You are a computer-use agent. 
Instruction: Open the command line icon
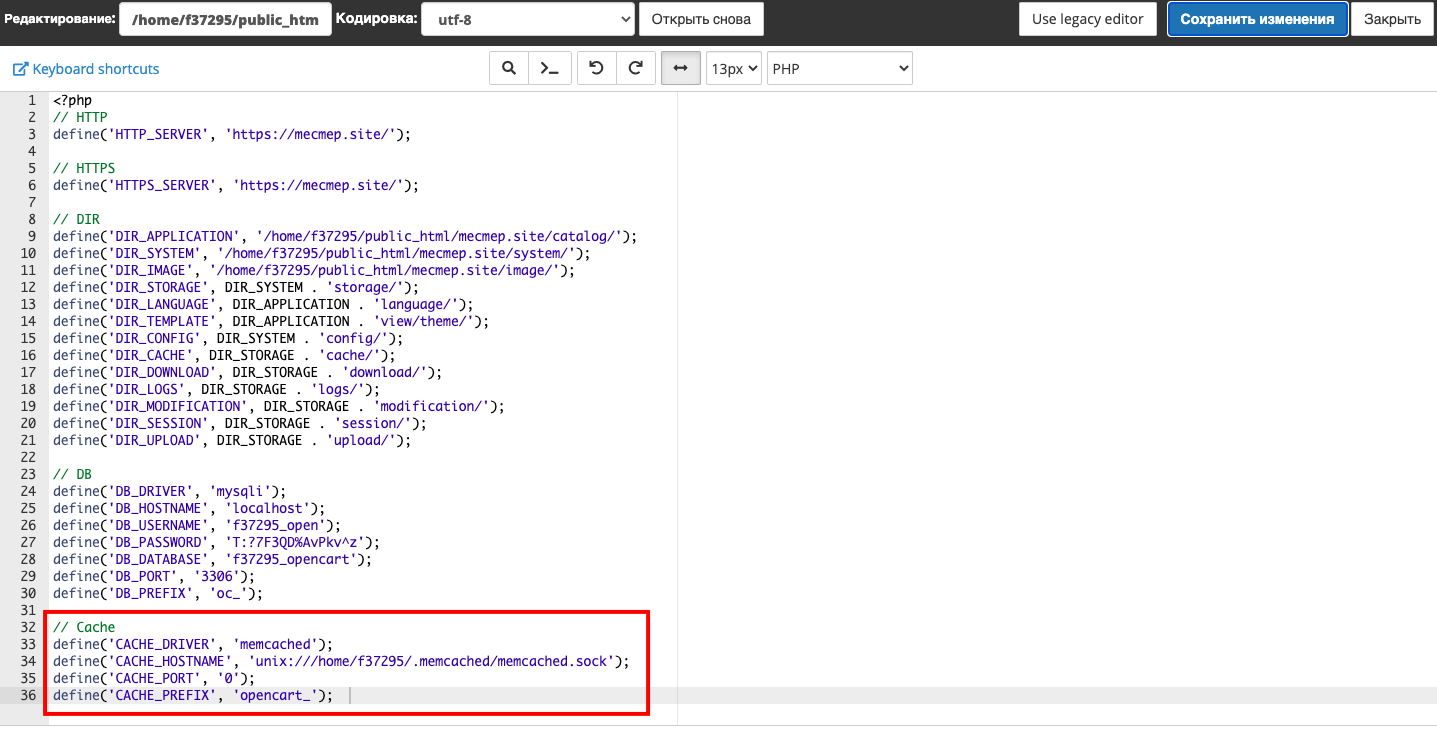549,69
